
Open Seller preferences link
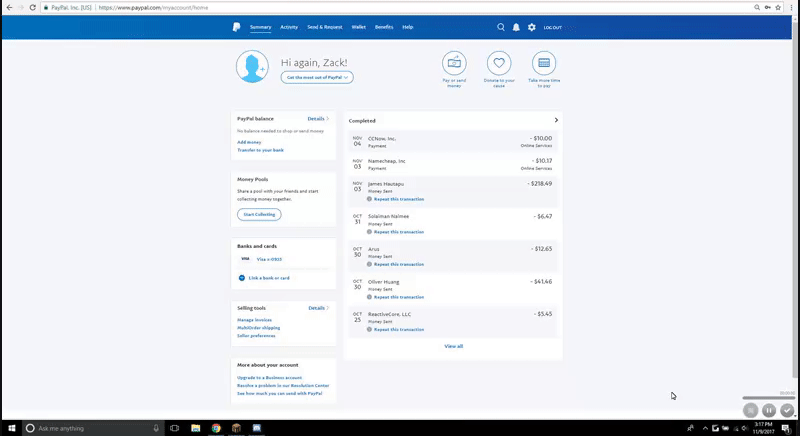point(256,336)
